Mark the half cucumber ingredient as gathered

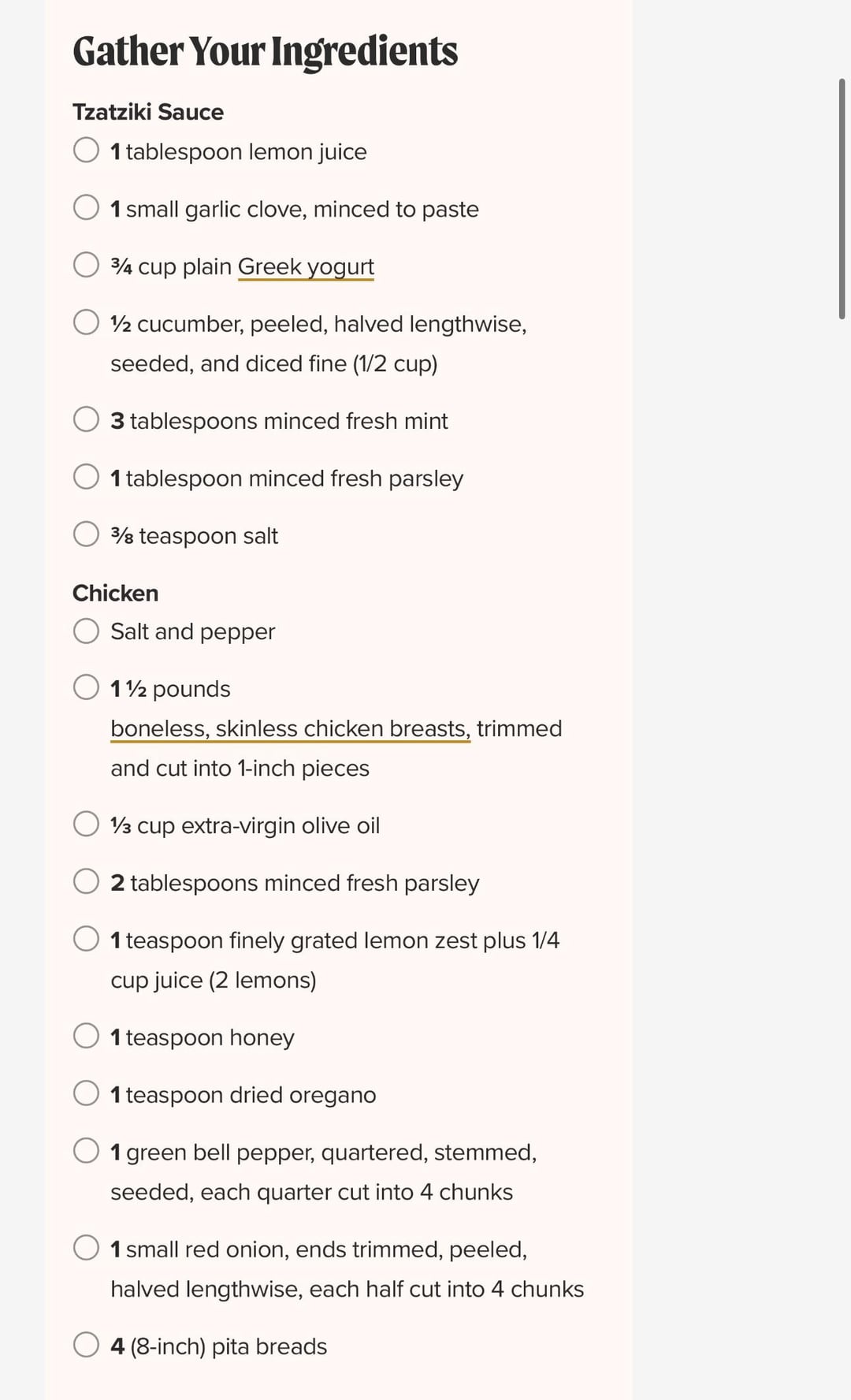tap(86, 322)
